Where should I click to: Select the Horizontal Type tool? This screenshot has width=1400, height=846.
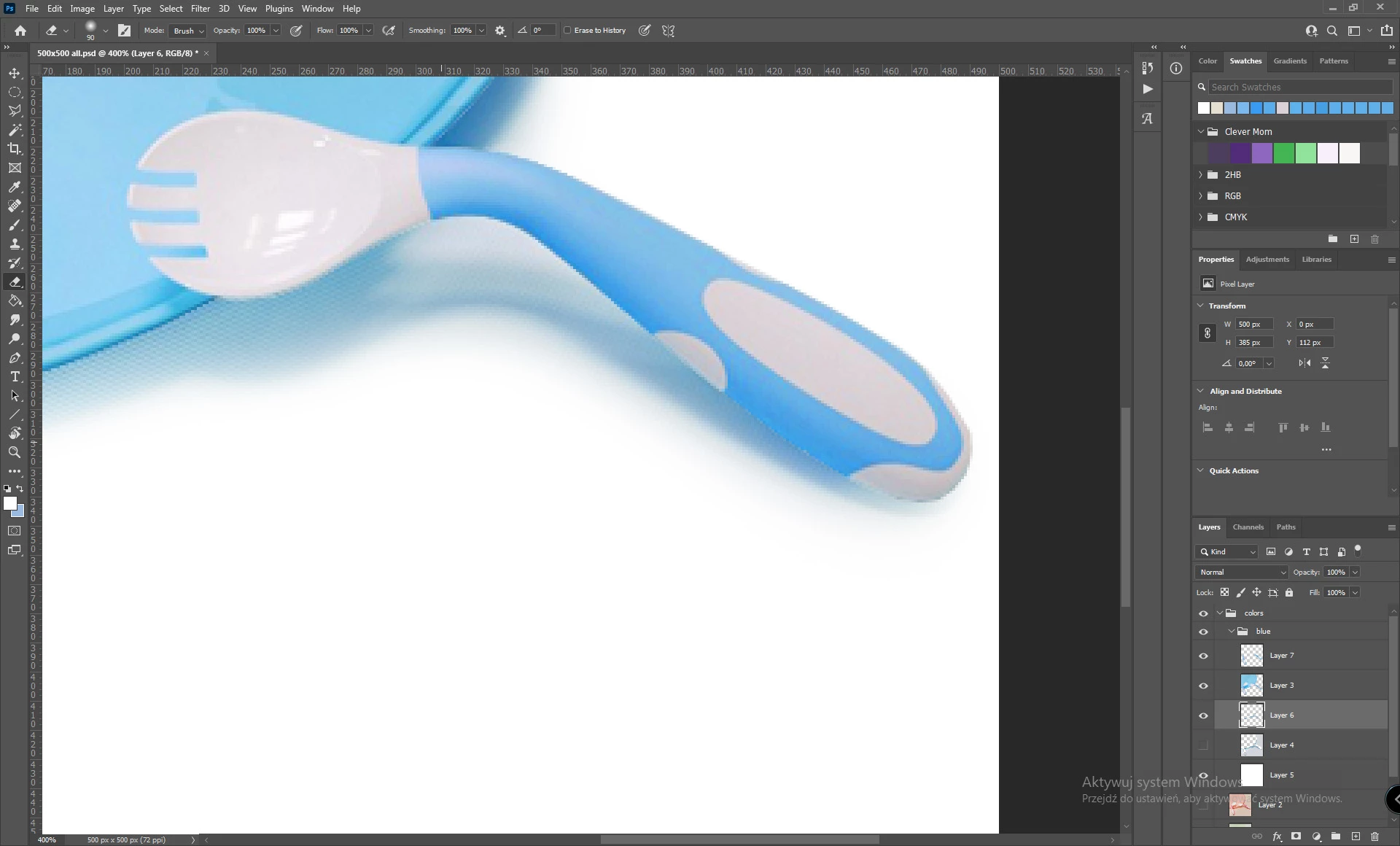pyautogui.click(x=15, y=376)
